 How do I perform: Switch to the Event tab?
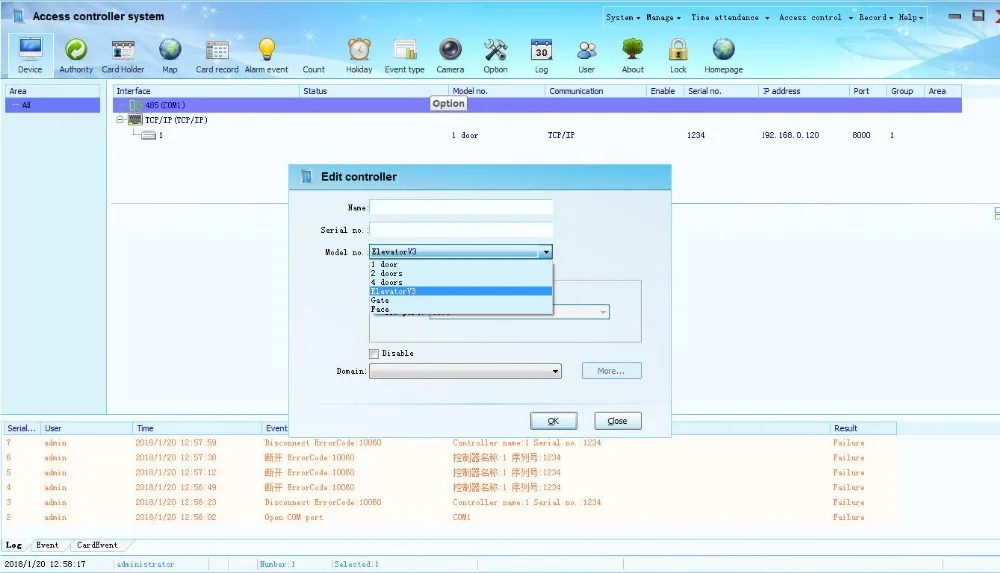coord(47,545)
